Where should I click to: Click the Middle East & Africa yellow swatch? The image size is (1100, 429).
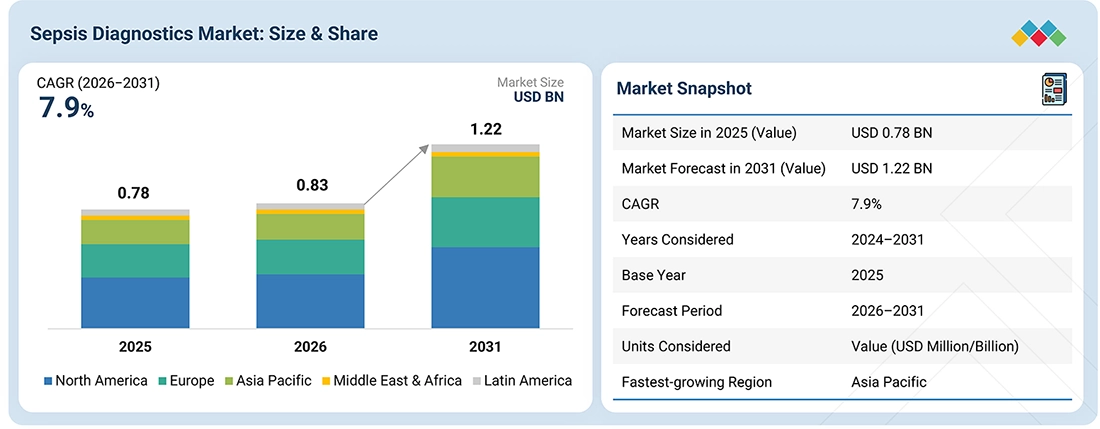pos(325,381)
